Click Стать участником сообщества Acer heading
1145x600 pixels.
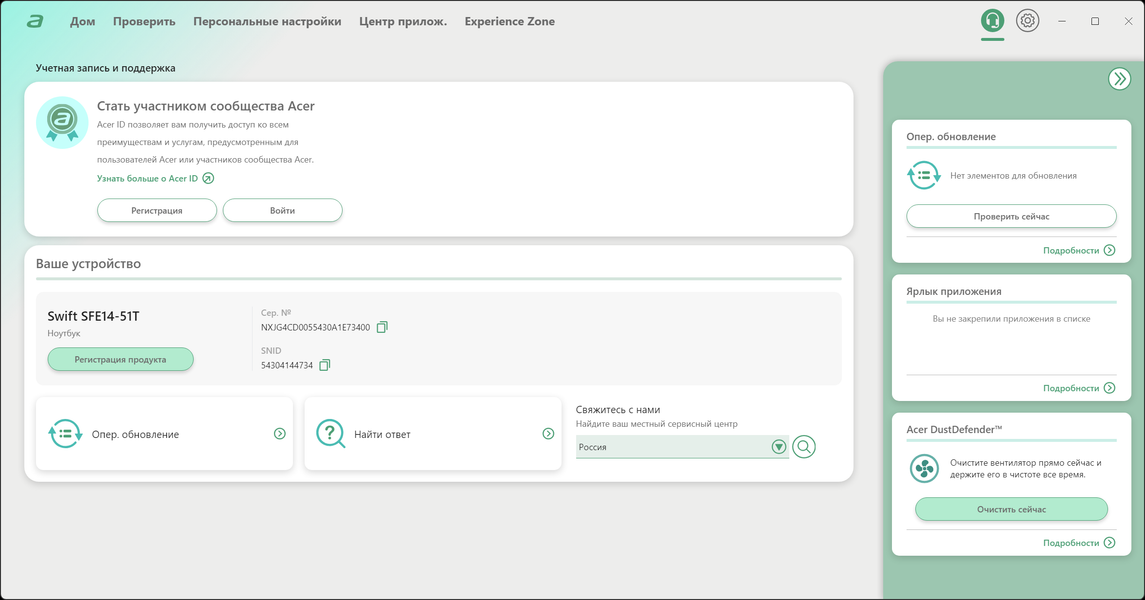[x=206, y=106]
